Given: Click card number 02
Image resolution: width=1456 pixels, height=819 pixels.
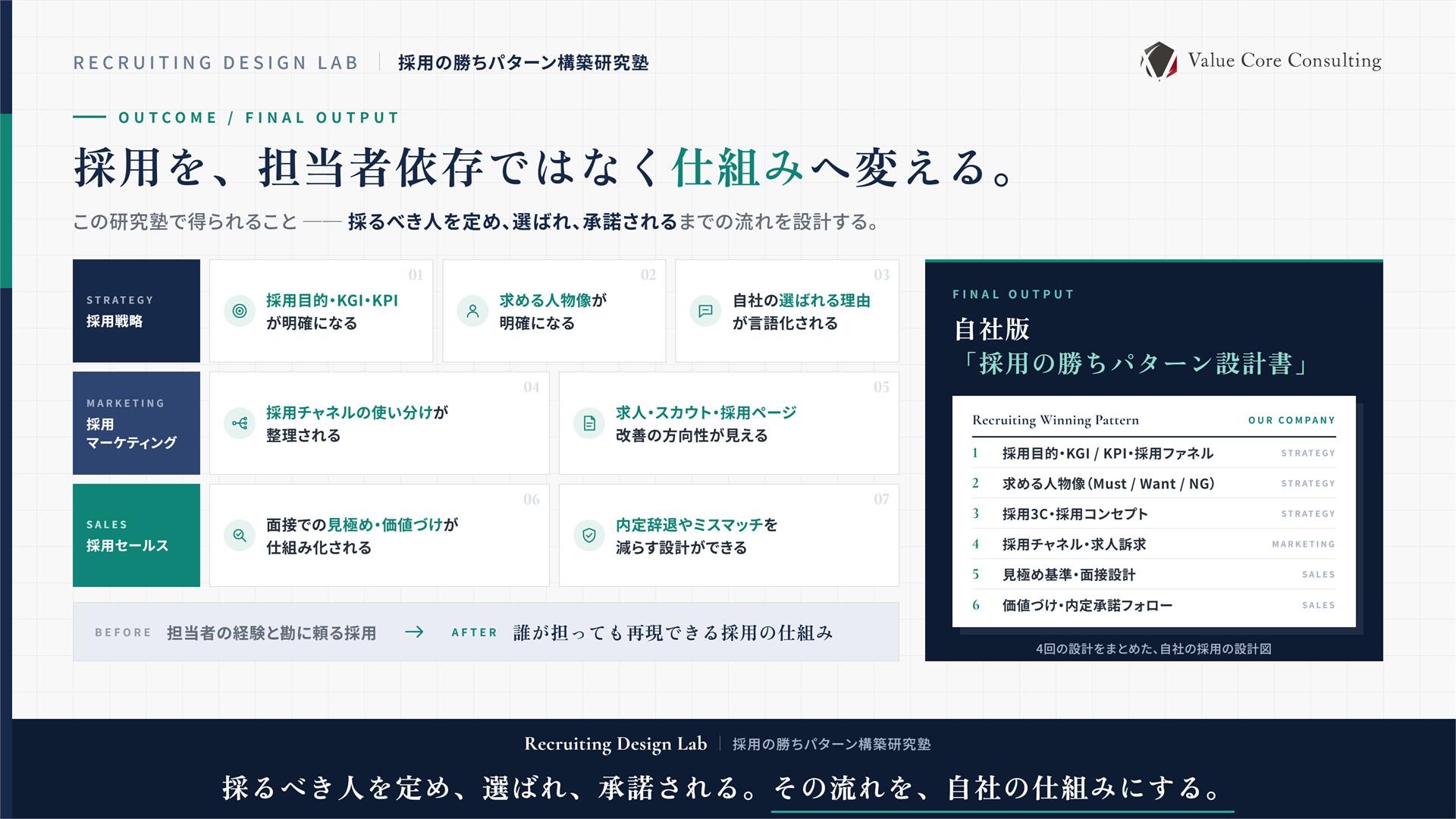Looking at the screenshot, I should 648,275.
